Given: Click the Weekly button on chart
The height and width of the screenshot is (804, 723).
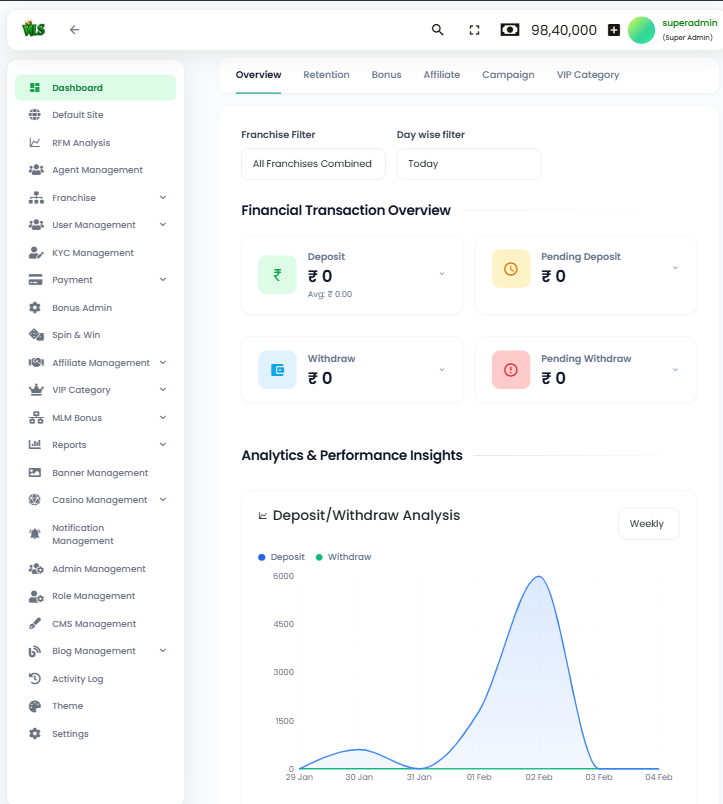Looking at the screenshot, I should pyautogui.click(x=647, y=524).
